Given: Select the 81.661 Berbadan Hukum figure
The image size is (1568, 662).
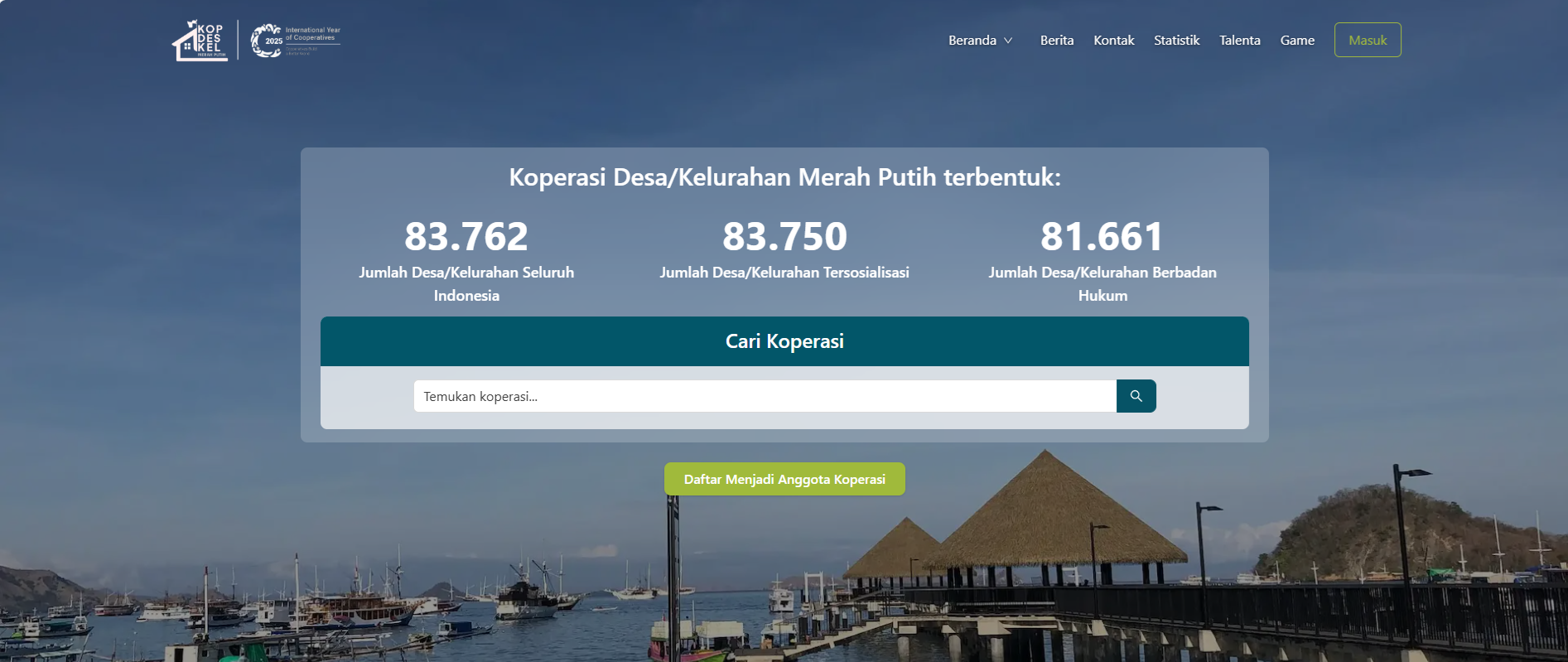Looking at the screenshot, I should [x=1102, y=236].
